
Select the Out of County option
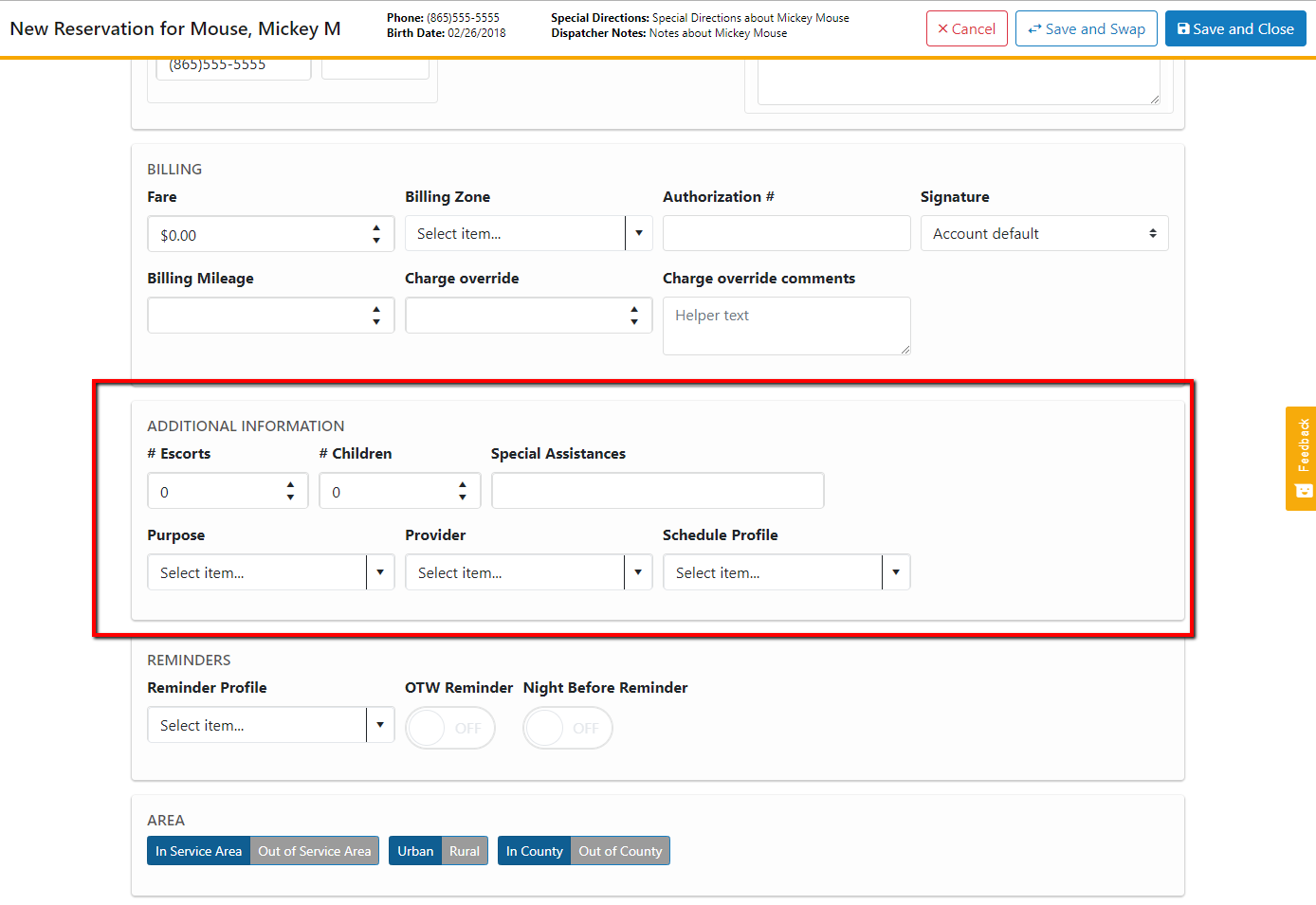(620, 851)
